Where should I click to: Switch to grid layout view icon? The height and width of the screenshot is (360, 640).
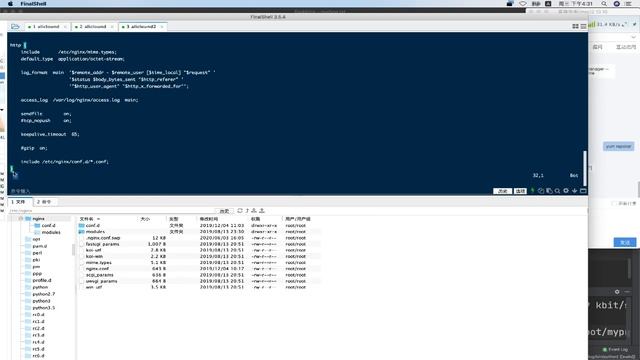point(575,26)
